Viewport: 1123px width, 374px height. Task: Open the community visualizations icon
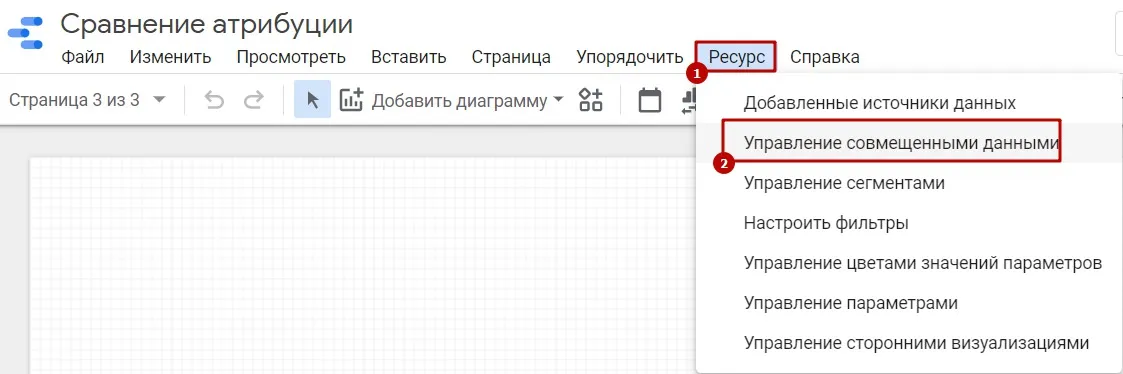click(591, 100)
